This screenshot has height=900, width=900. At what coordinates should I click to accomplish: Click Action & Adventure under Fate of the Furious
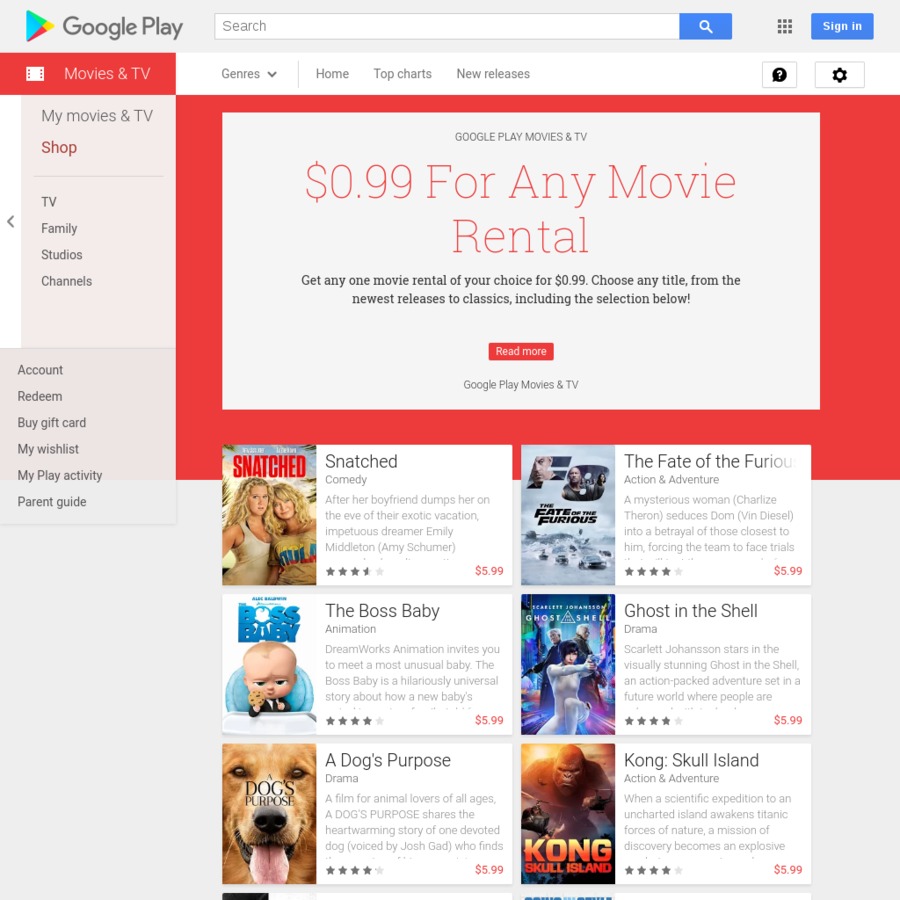(x=671, y=480)
